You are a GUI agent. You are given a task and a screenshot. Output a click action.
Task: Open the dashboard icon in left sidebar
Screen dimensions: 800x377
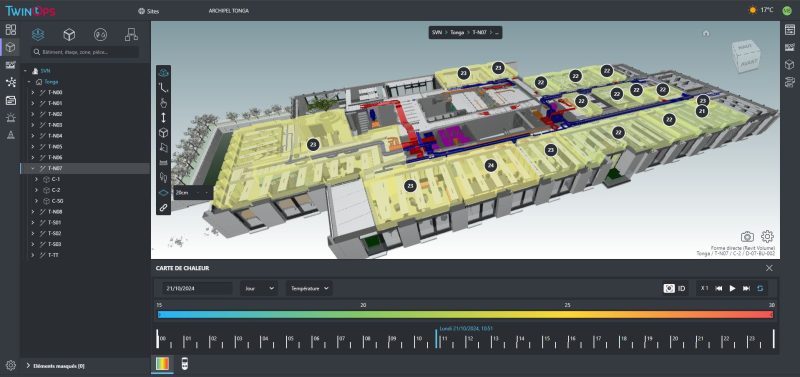(11, 30)
